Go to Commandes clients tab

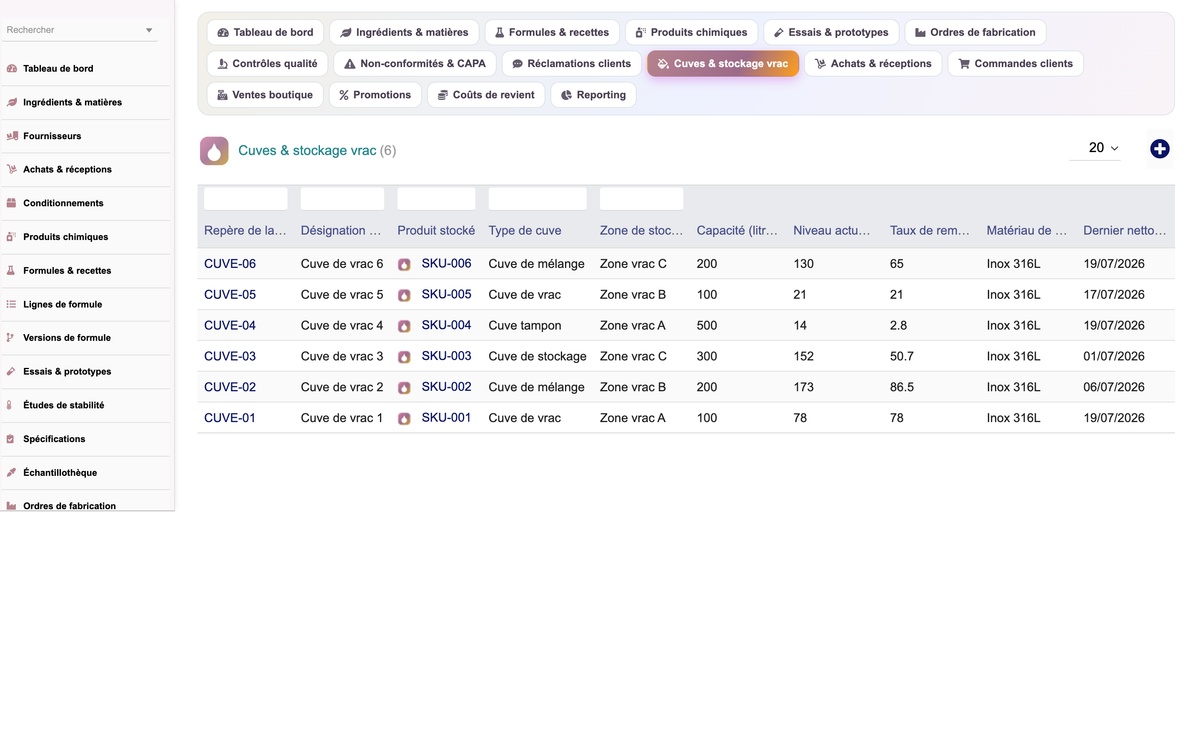(x=1016, y=63)
